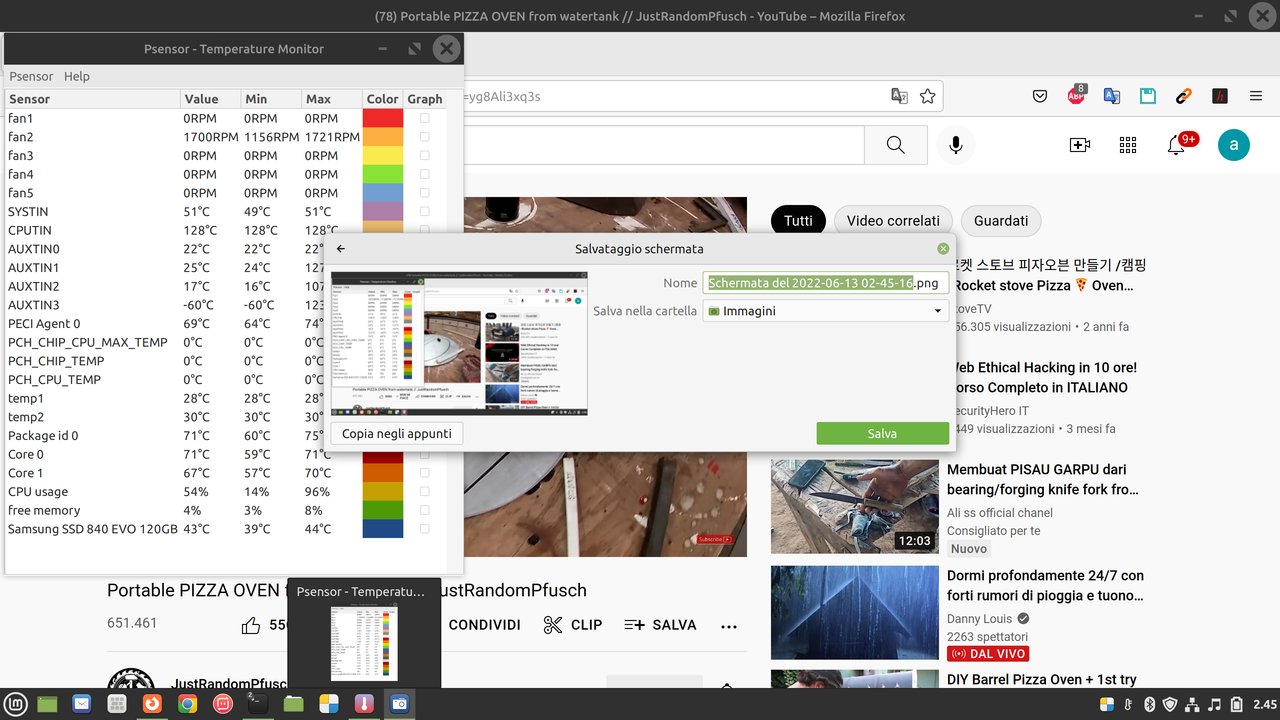Click the CONDIVIDI share button
This screenshot has height=720, width=1280.
(484, 625)
